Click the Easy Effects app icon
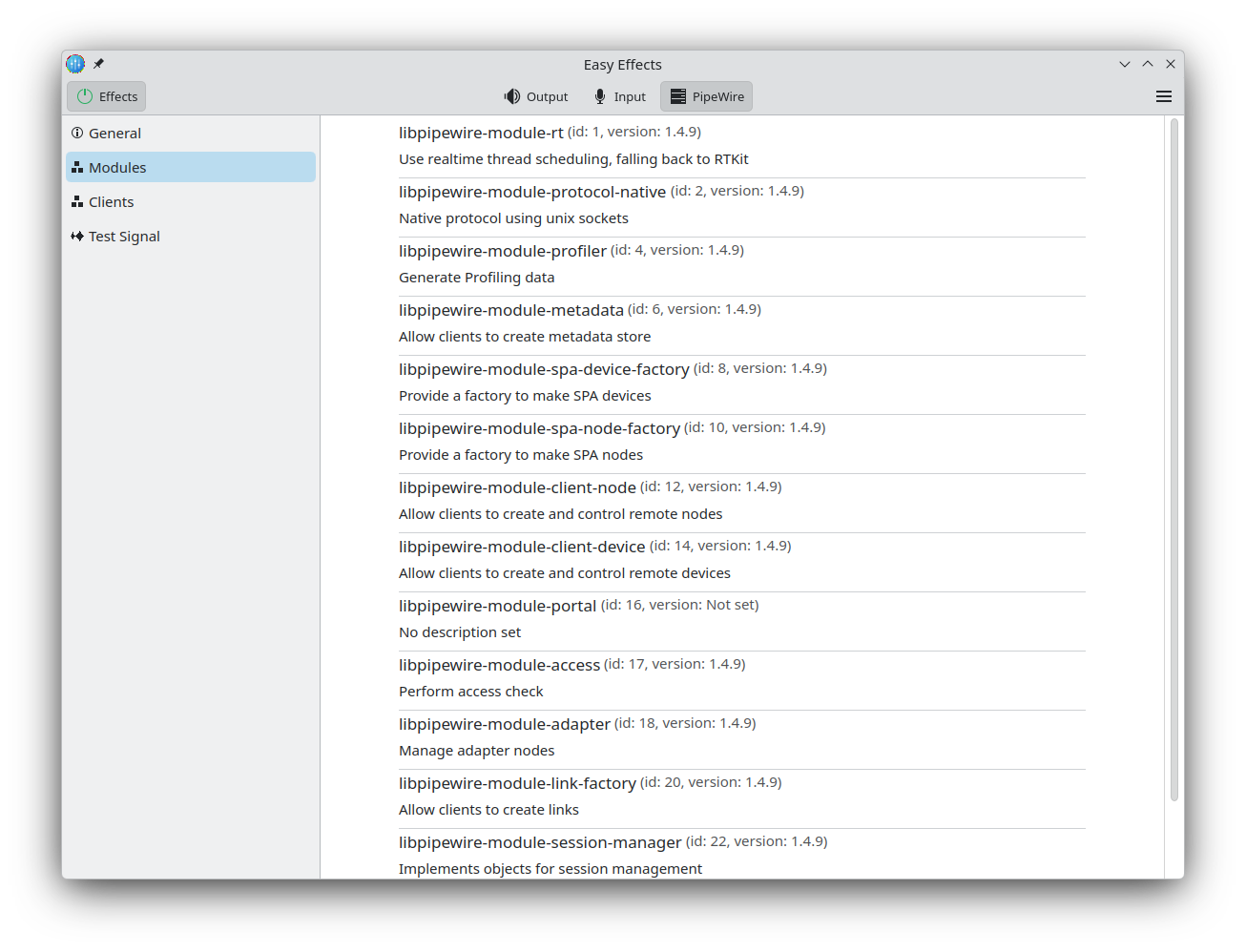The width and height of the screenshot is (1246, 952). (x=75, y=64)
